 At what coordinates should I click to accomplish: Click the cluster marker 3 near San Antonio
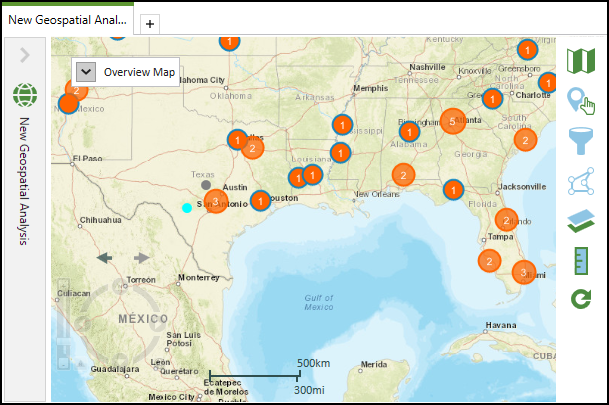tap(214, 200)
